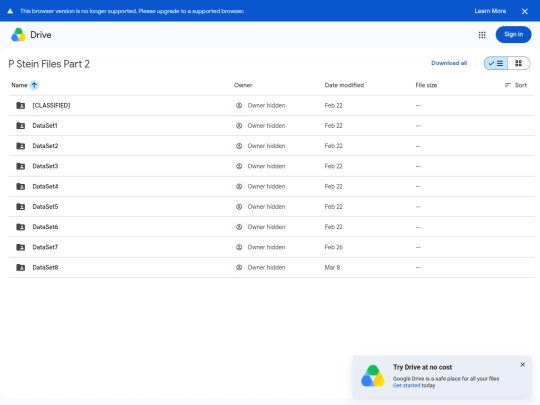Select the DataSet6 folder name
Image resolution: width=540 pixels, height=405 pixels.
[x=45, y=227]
